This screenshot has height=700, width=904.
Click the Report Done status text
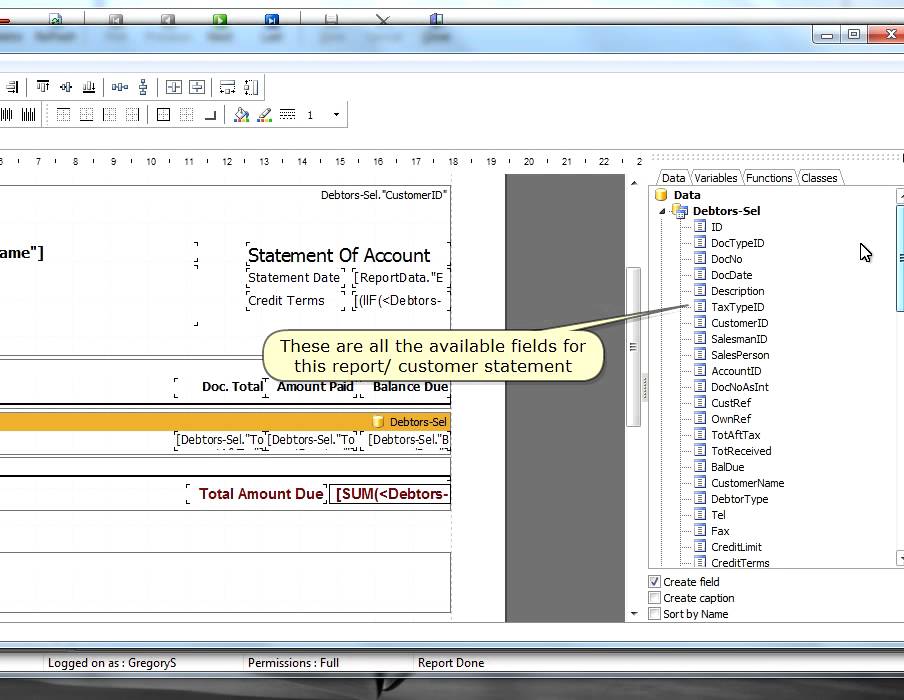(451, 663)
